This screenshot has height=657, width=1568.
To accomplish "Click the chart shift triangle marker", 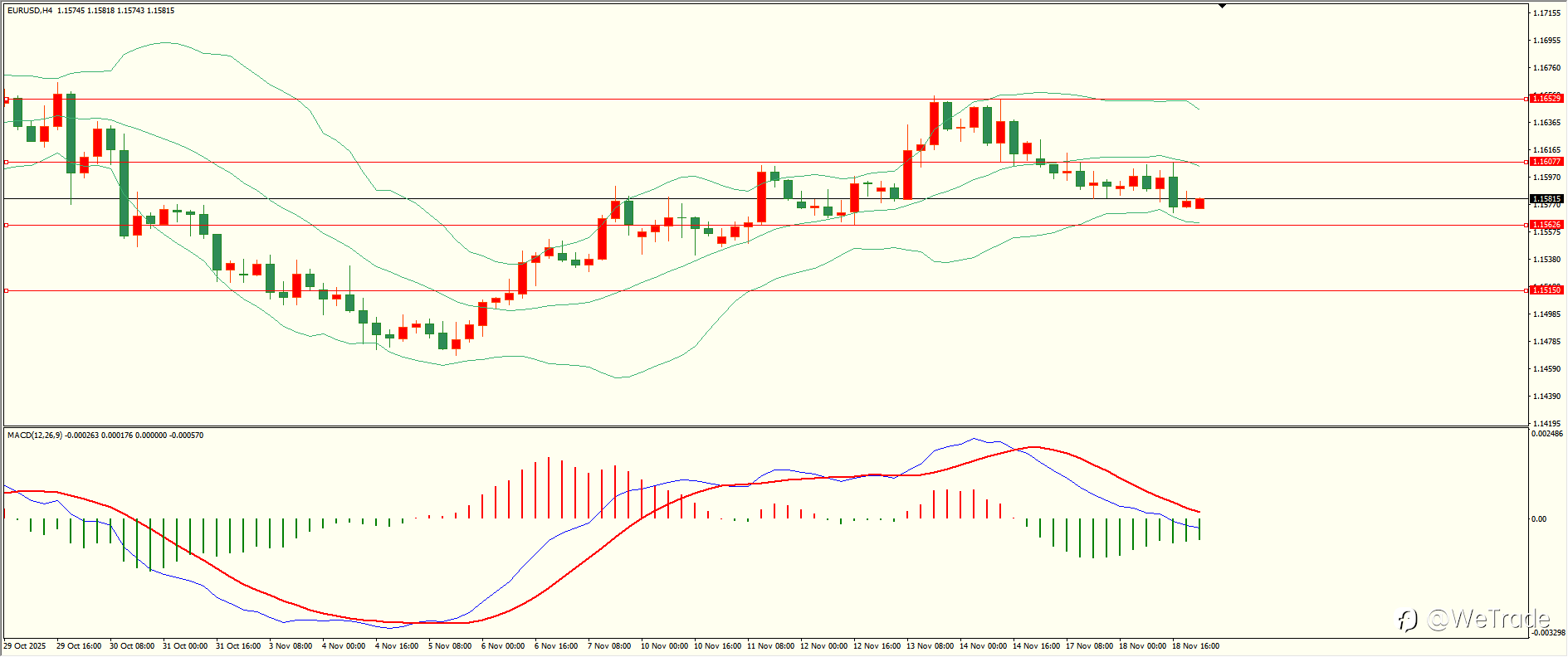I will point(1222,6).
